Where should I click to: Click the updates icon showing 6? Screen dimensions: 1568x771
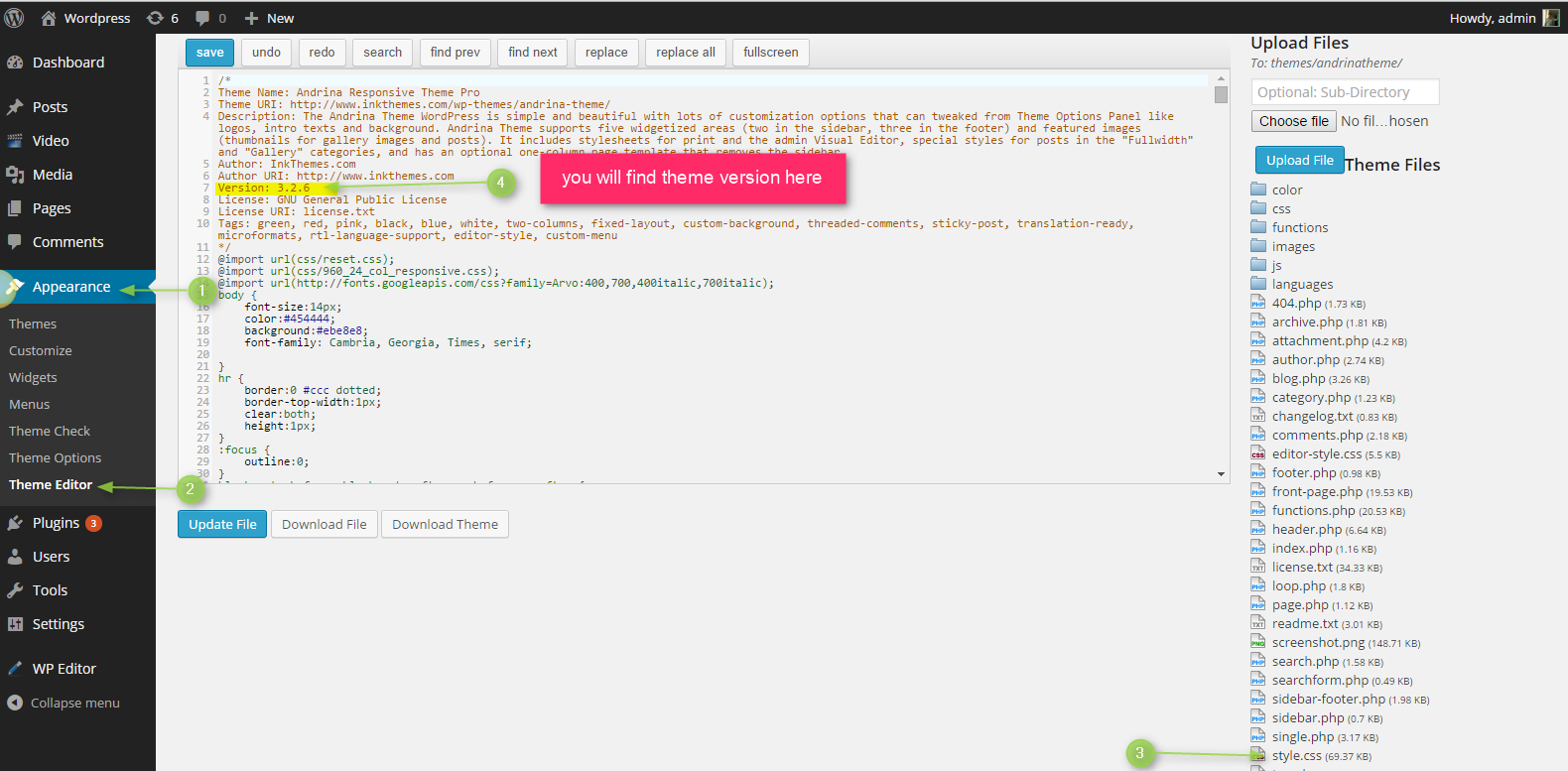pos(155,18)
